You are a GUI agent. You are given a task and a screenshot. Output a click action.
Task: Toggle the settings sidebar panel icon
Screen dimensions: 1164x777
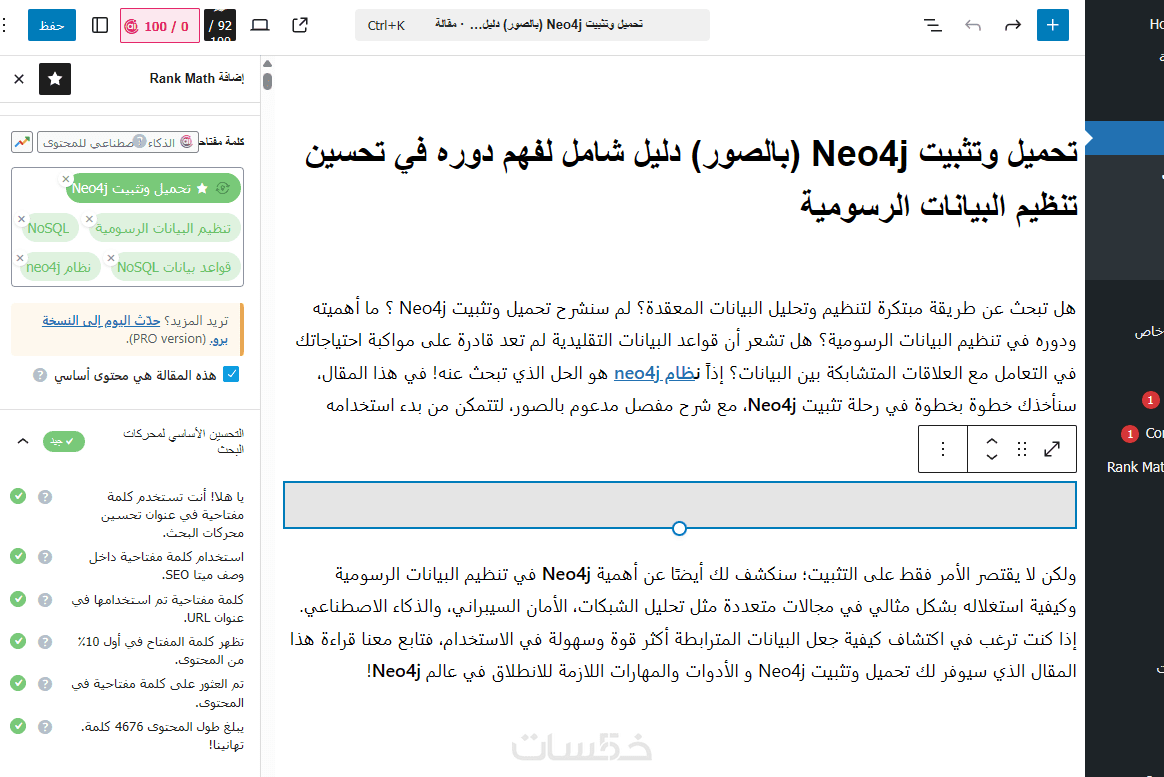99,25
